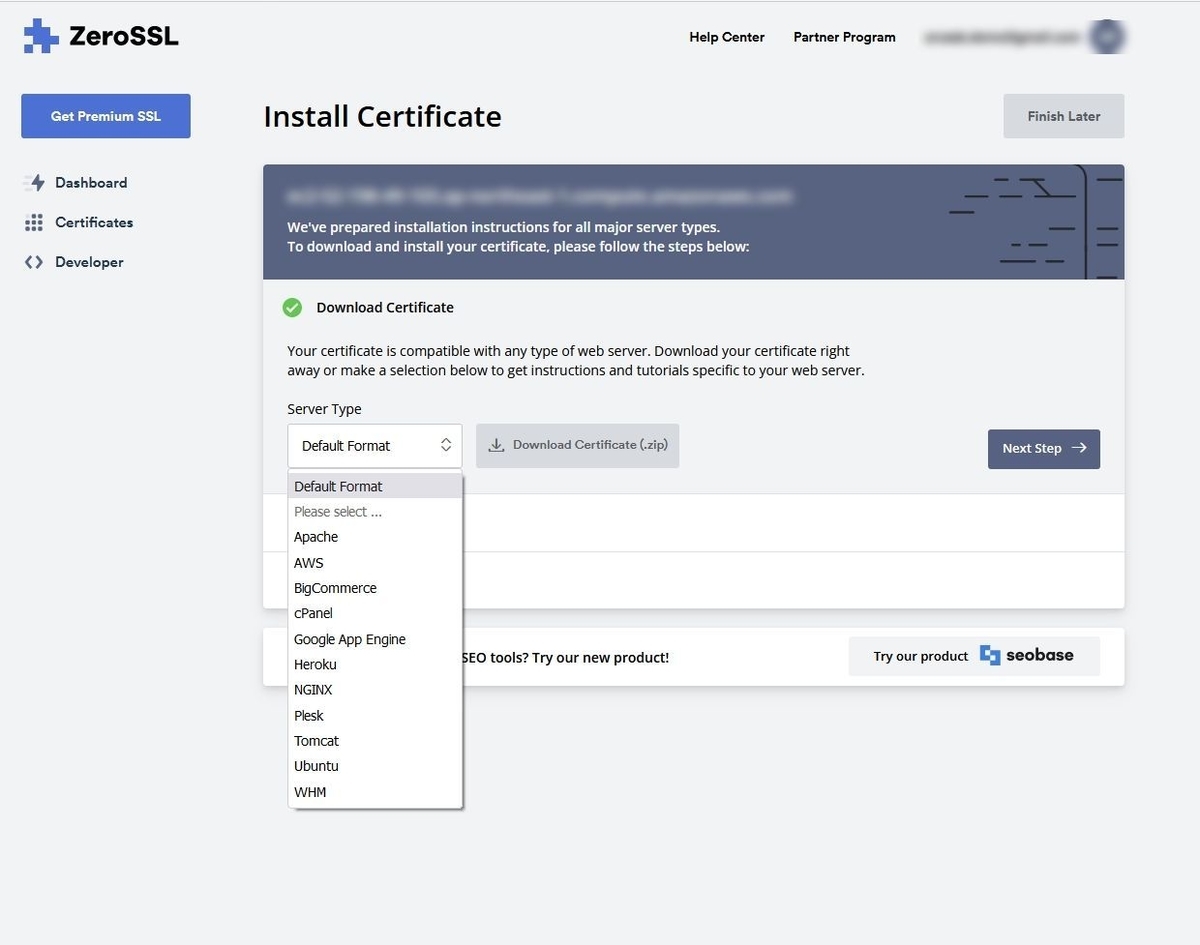Image resolution: width=1200 pixels, height=945 pixels.
Task: Click the ZeroSSL logo
Action: [x=101, y=36]
